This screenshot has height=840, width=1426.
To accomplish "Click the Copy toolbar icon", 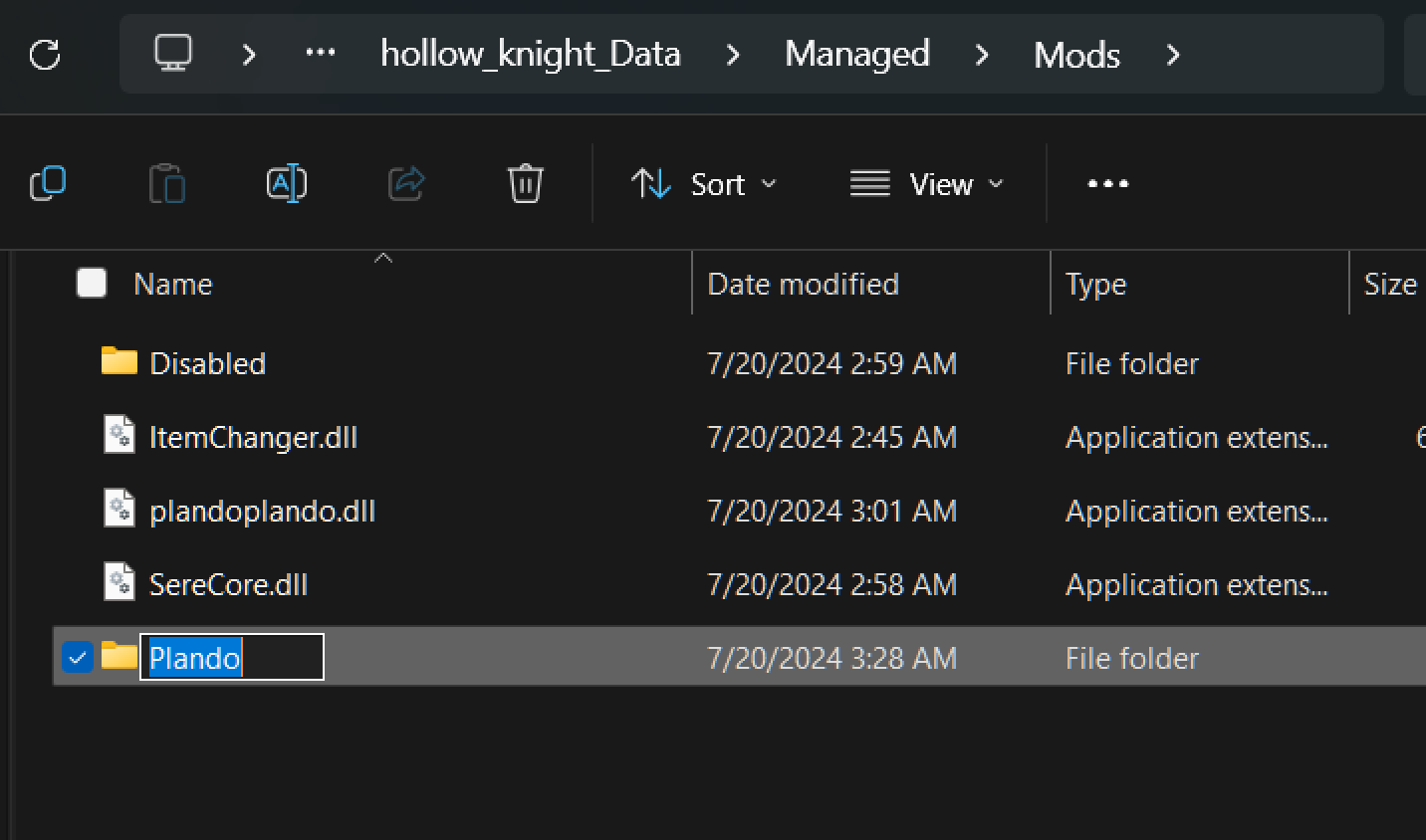I will tap(48, 183).
